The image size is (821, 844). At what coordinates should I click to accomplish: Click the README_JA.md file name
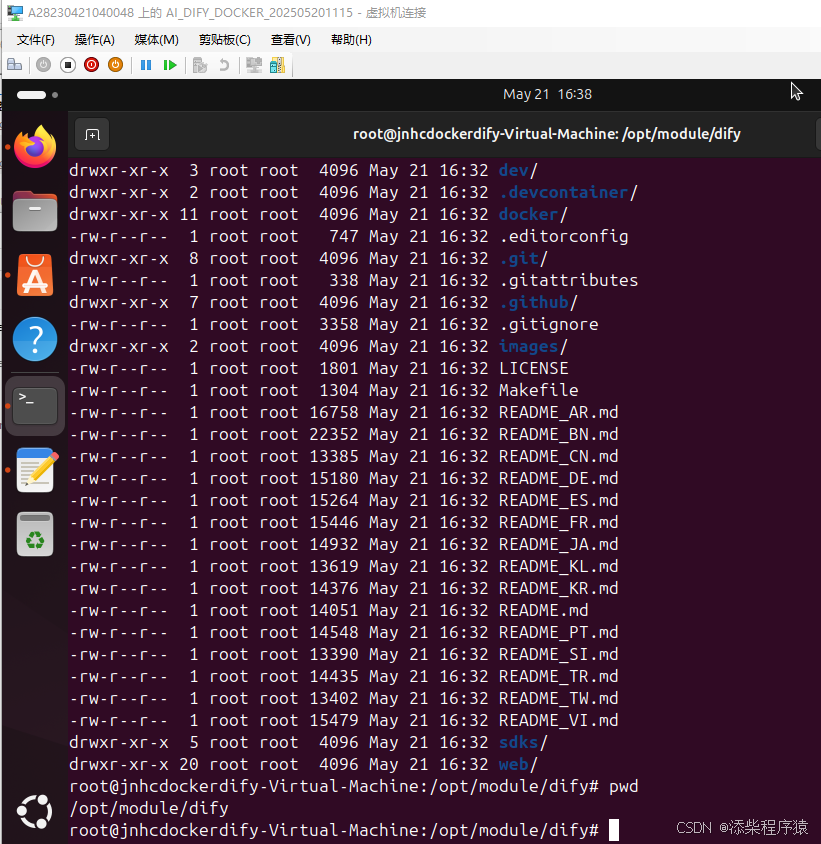point(558,545)
